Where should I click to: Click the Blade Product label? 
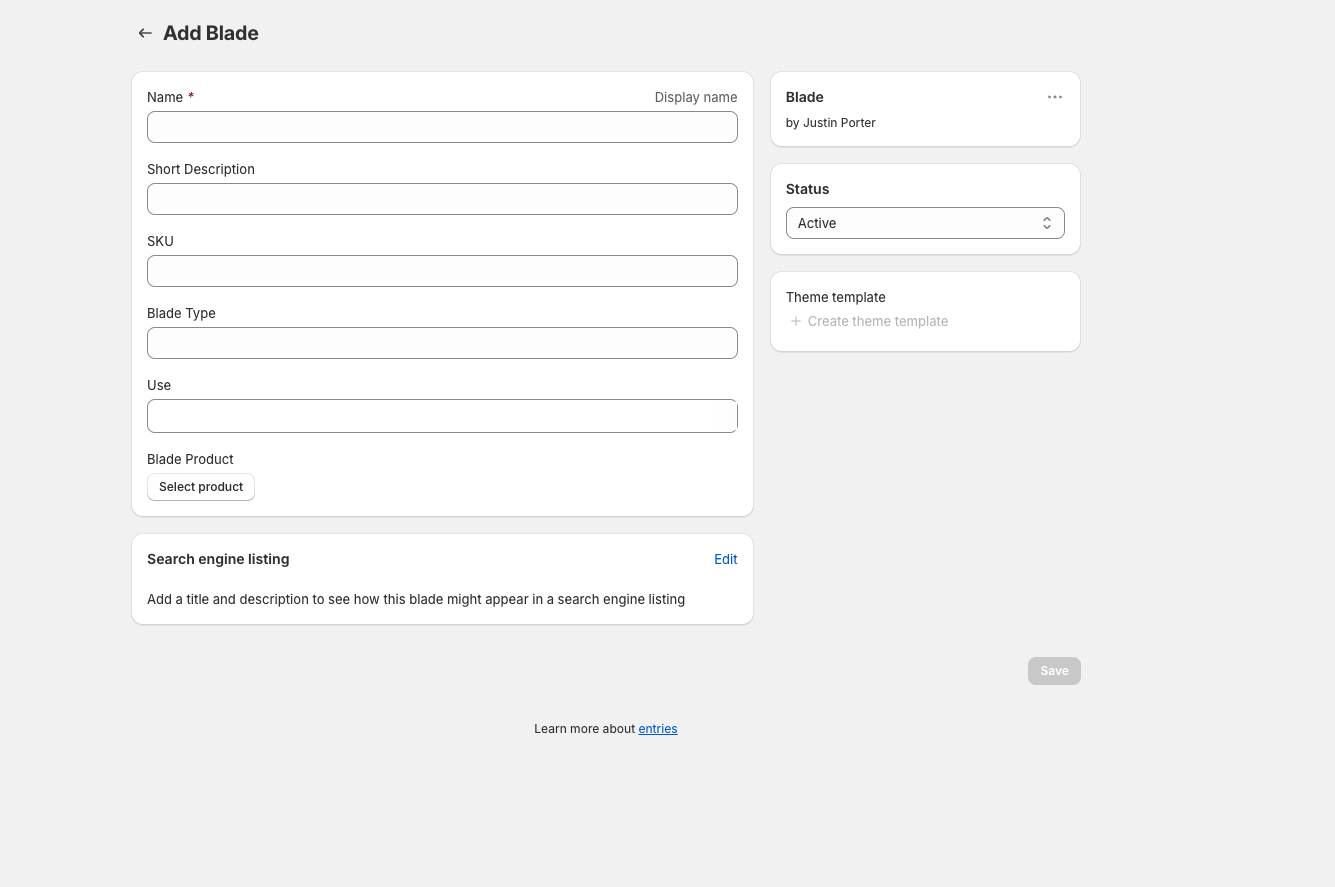click(190, 459)
